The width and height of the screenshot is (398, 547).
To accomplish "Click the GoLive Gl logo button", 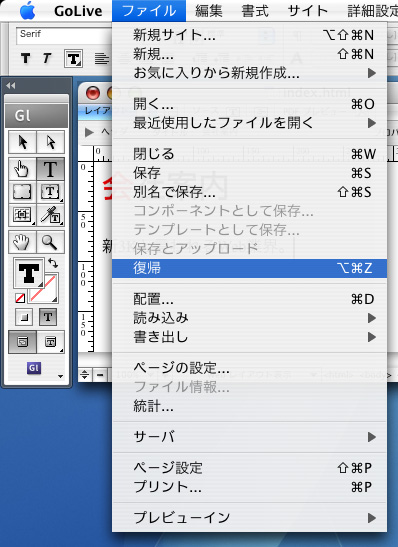I will (x=34, y=368).
